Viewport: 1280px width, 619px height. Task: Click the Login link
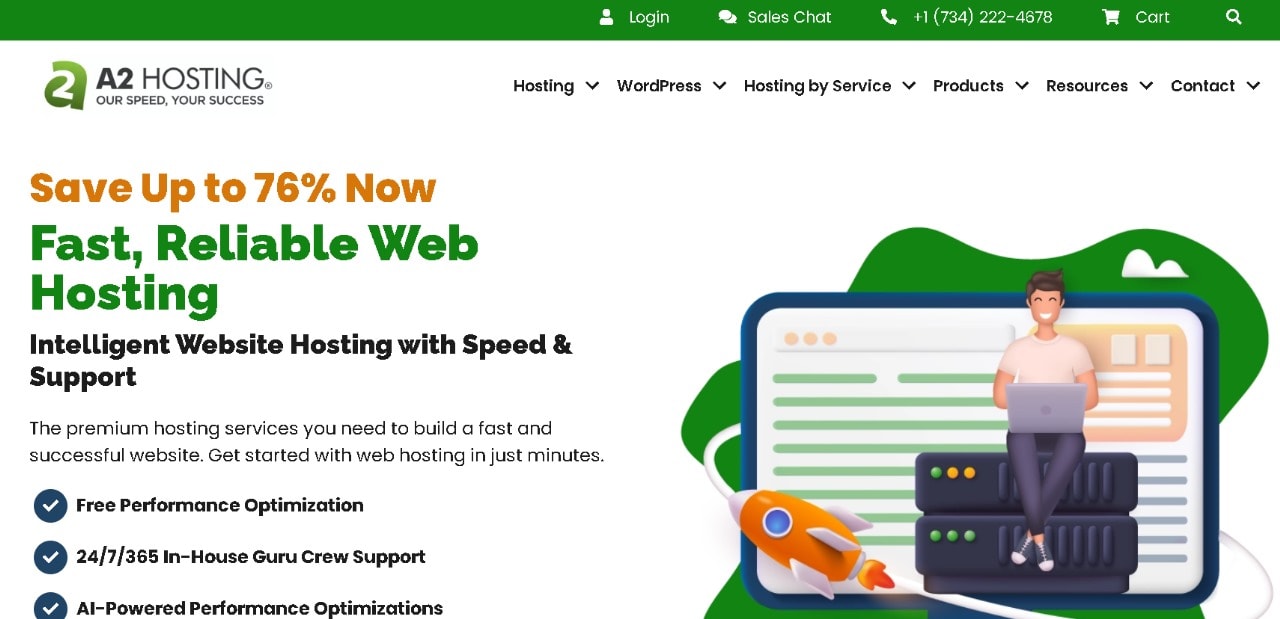649,17
